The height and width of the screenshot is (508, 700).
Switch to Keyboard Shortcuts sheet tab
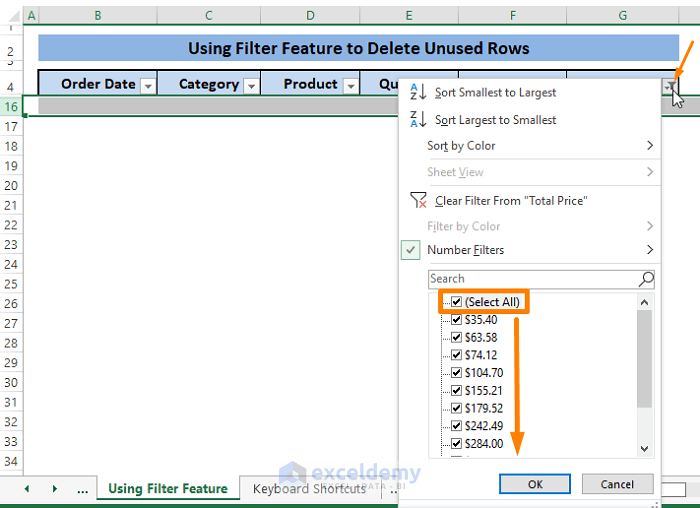309,489
